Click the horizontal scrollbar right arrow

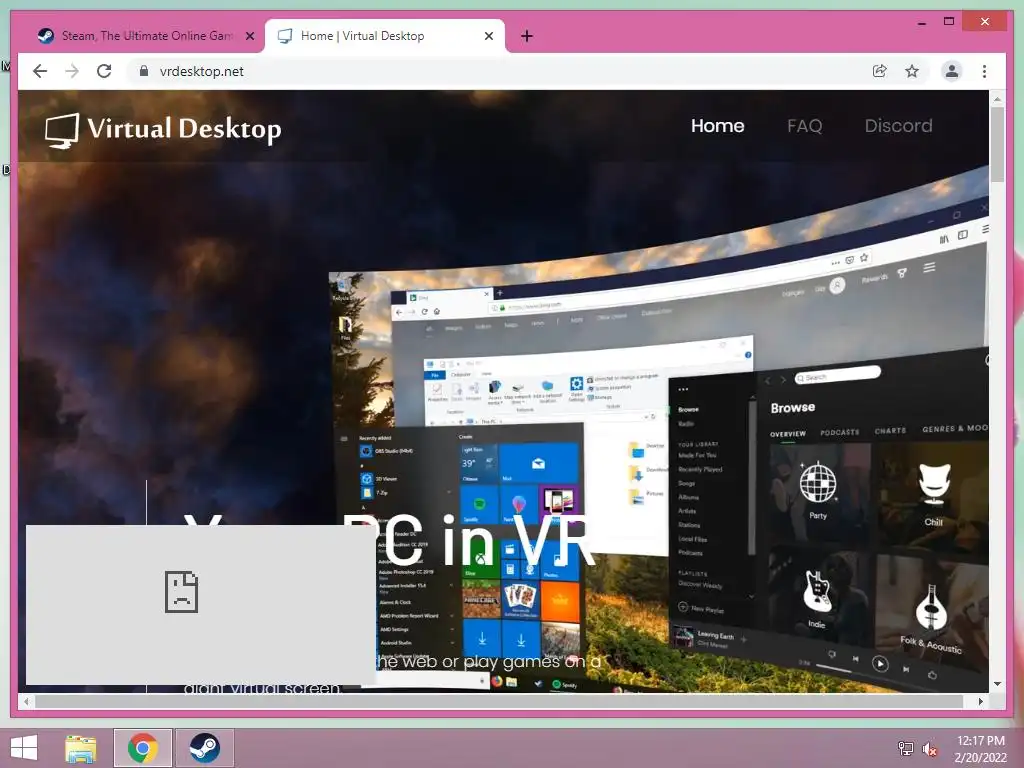pyautogui.click(x=980, y=701)
